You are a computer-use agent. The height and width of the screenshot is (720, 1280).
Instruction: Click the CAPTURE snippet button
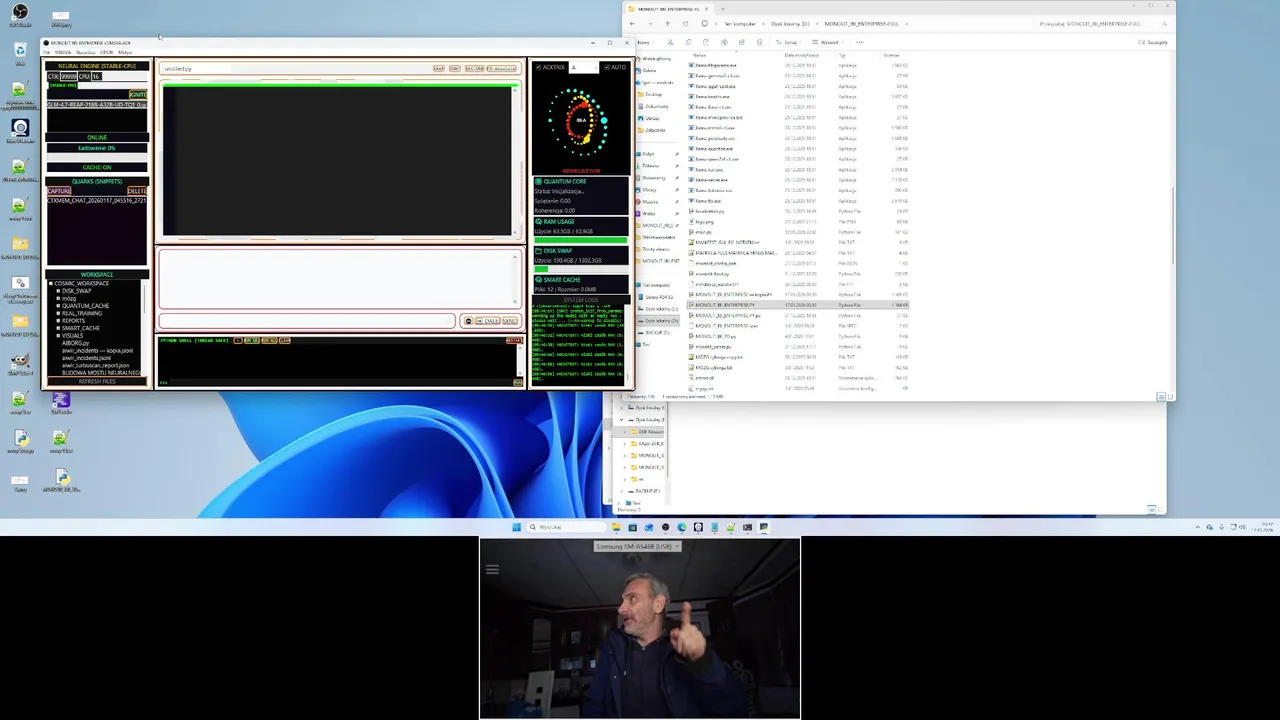[59, 191]
